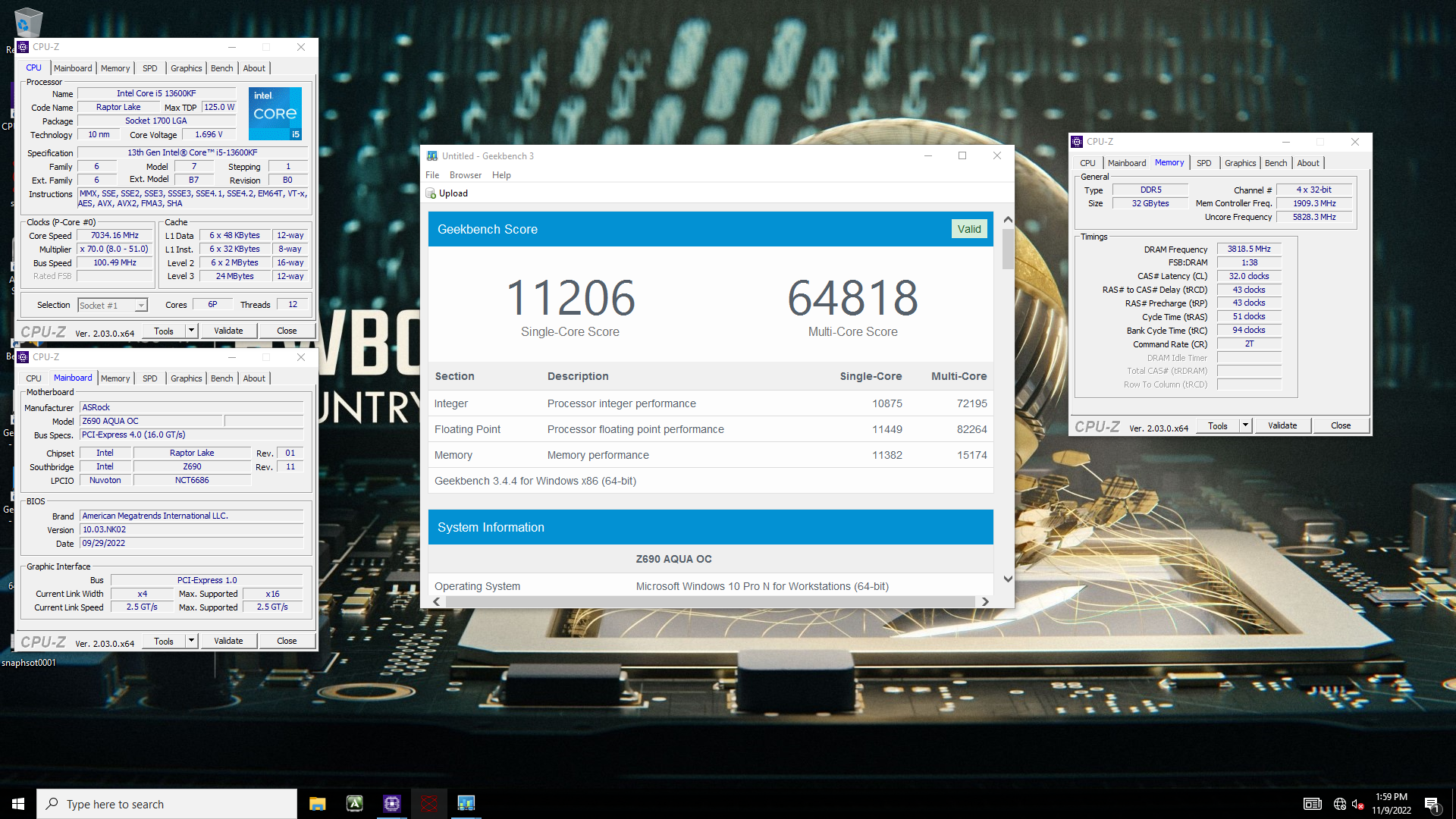The height and width of the screenshot is (819, 1456).
Task: Click Close button in the CPU tab window
Action: (x=287, y=331)
